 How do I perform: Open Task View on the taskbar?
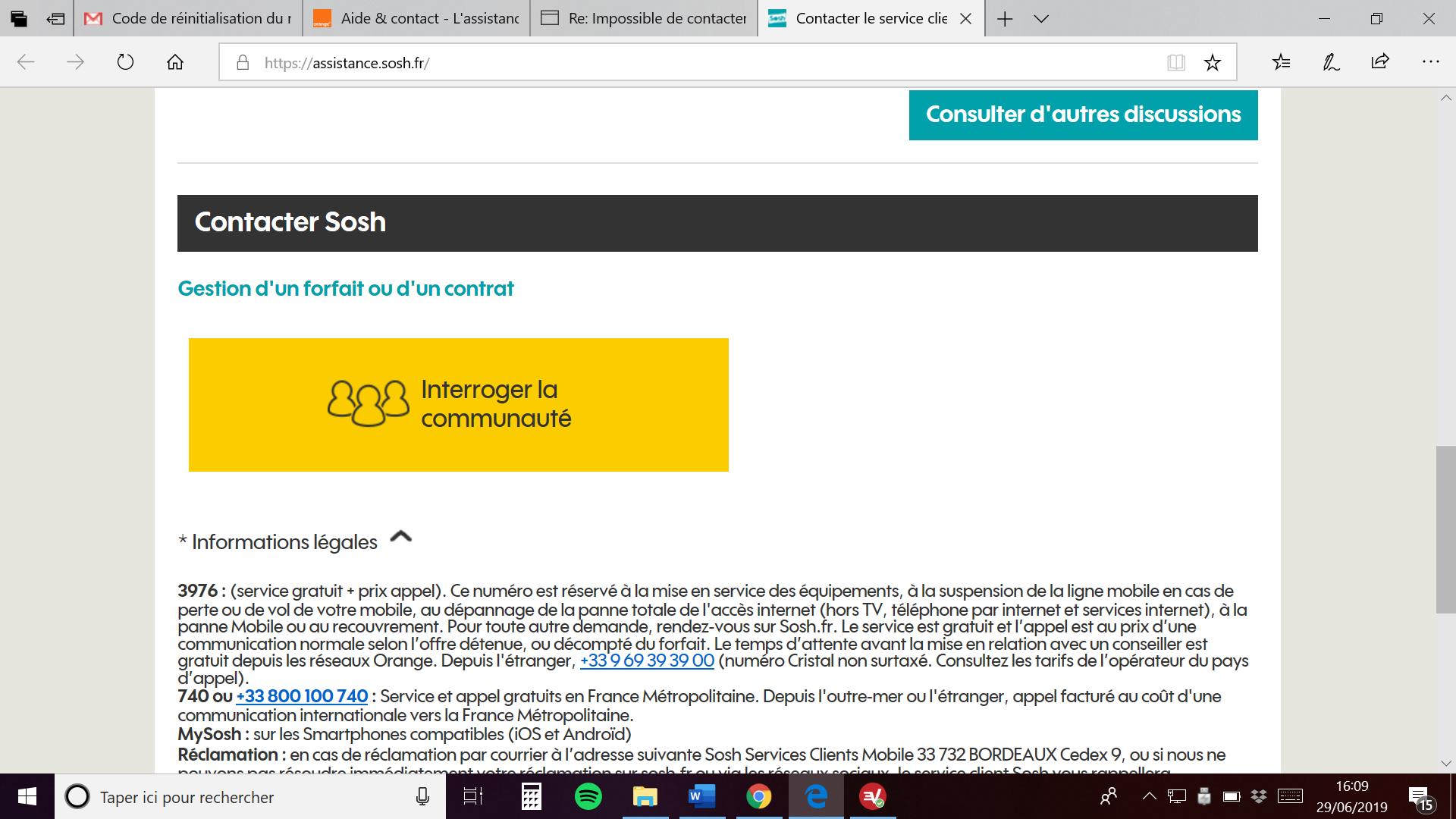point(473,796)
